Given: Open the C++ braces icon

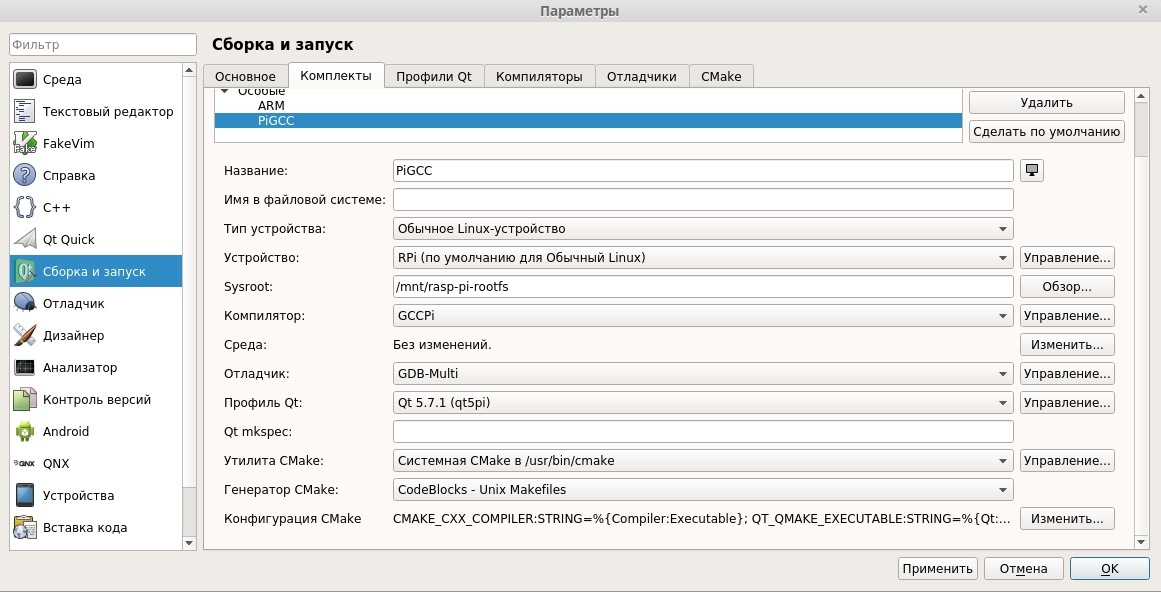Looking at the screenshot, I should pyautogui.click(x=25, y=208).
